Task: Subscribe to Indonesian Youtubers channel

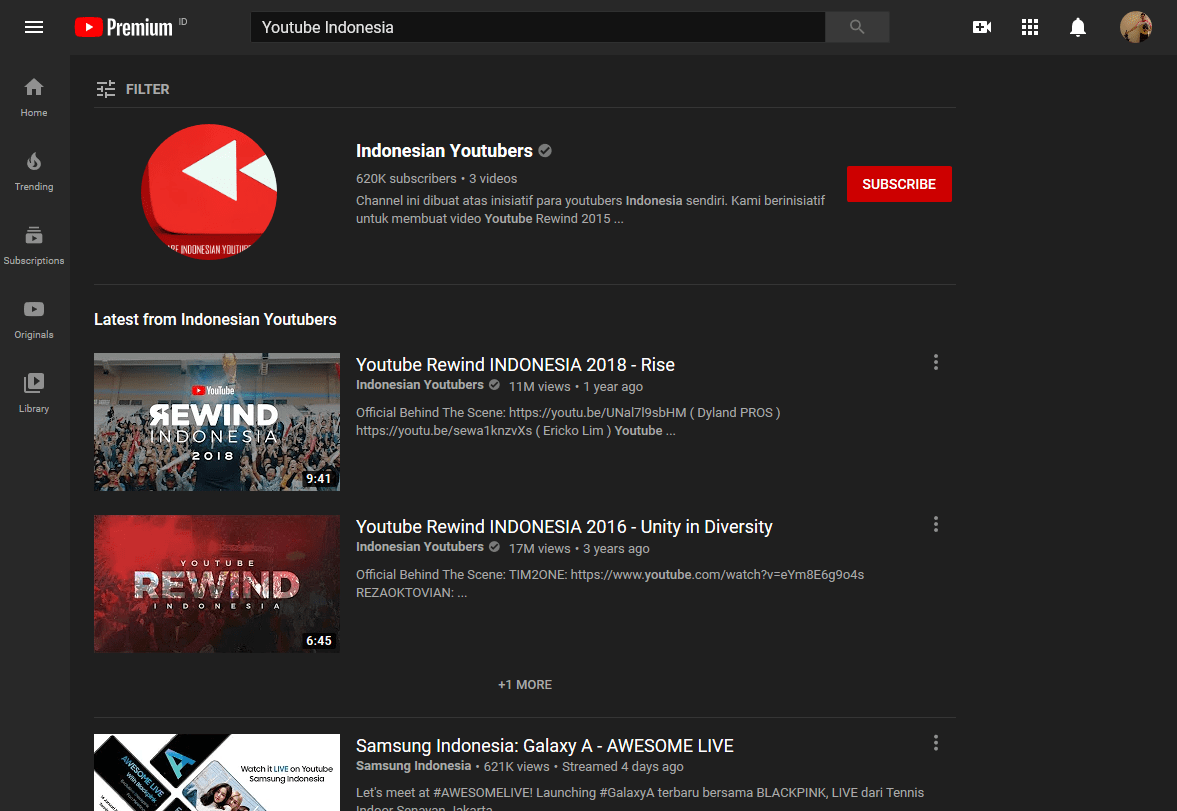Action: pos(899,183)
